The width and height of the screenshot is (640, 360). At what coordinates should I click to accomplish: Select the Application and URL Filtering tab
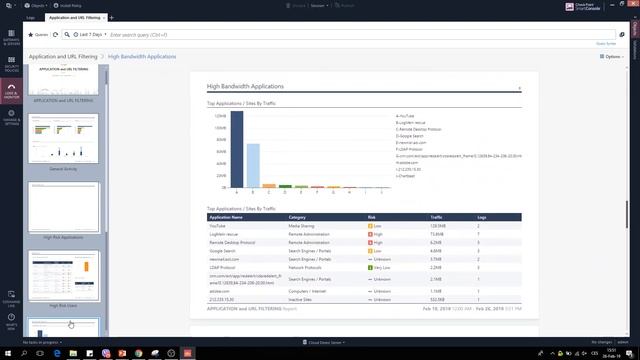pos(74,18)
